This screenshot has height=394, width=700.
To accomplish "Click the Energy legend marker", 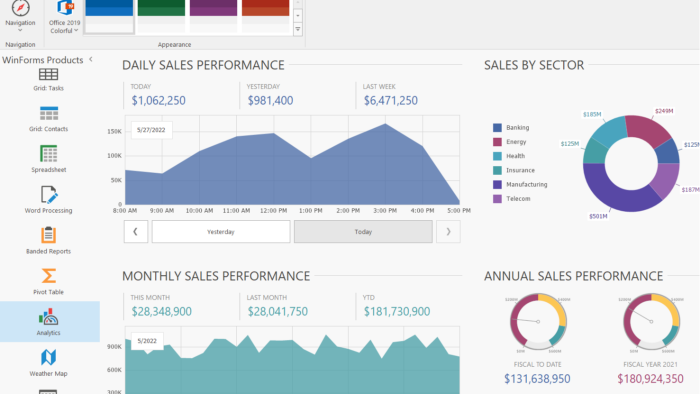I will pos(497,142).
